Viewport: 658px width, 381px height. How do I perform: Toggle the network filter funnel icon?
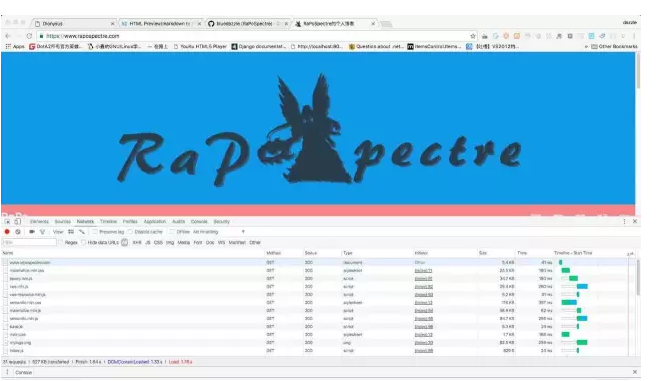[x=42, y=232]
